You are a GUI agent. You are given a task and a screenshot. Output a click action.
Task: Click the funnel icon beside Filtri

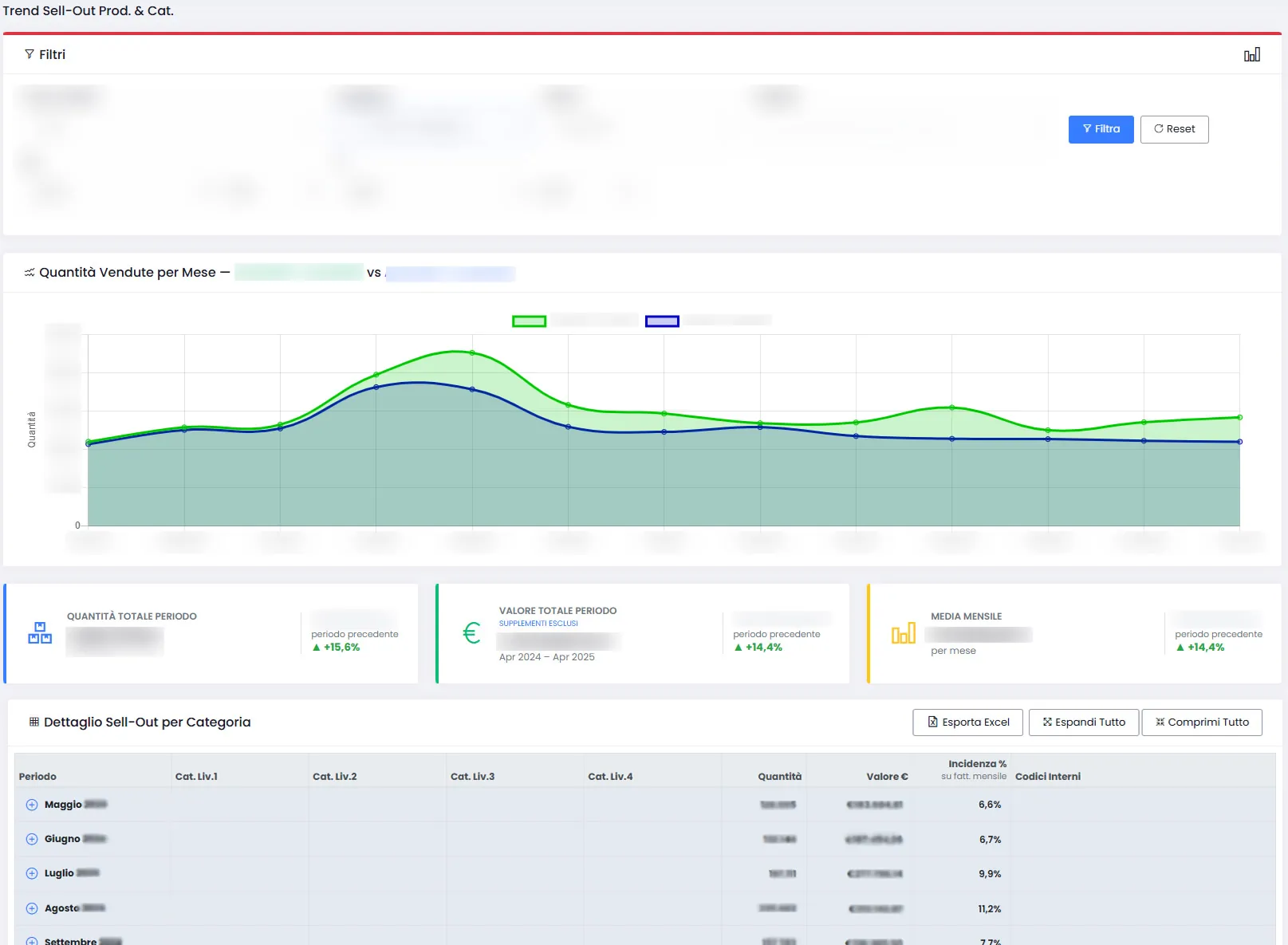point(30,54)
